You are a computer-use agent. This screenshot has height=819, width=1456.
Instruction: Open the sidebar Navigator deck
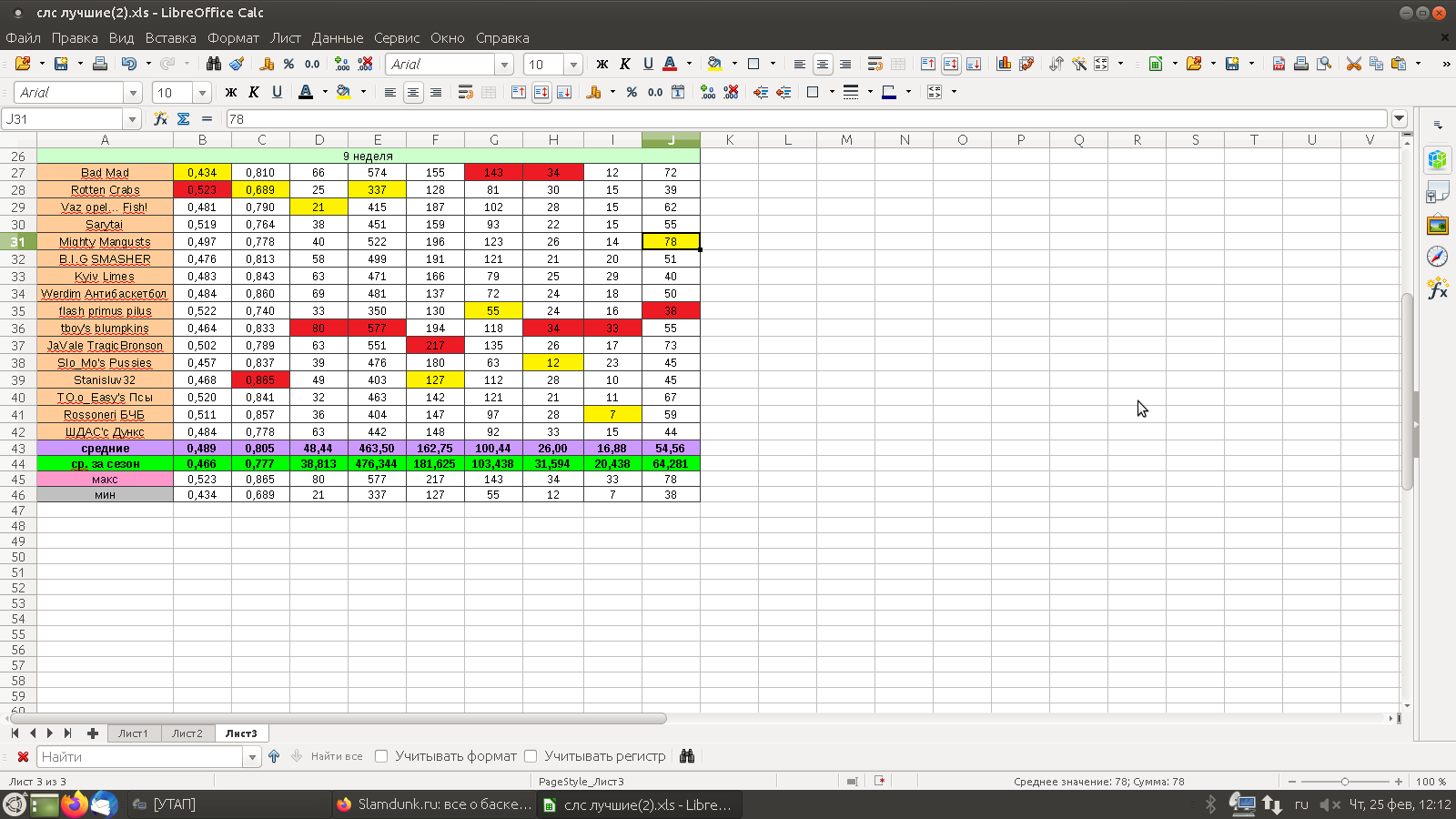point(1438,257)
